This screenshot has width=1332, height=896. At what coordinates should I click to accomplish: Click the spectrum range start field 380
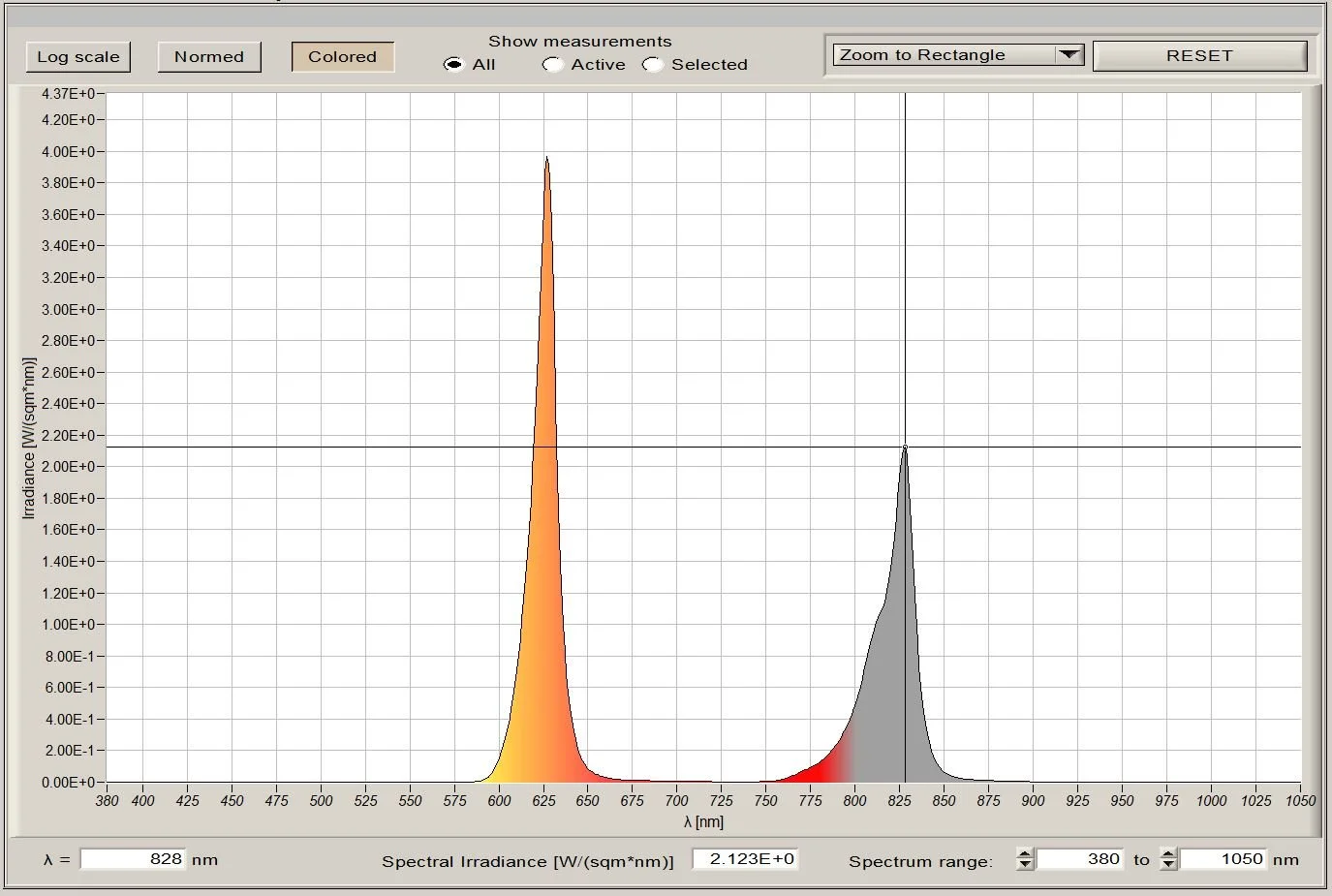pos(1080,859)
